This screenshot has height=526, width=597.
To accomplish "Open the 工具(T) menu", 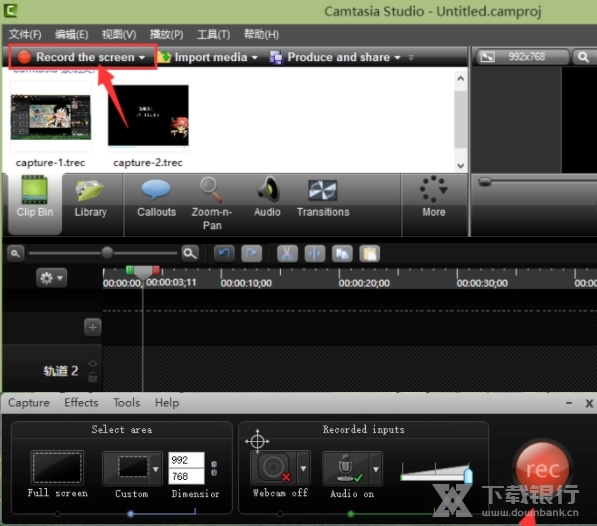I will 214,35.
